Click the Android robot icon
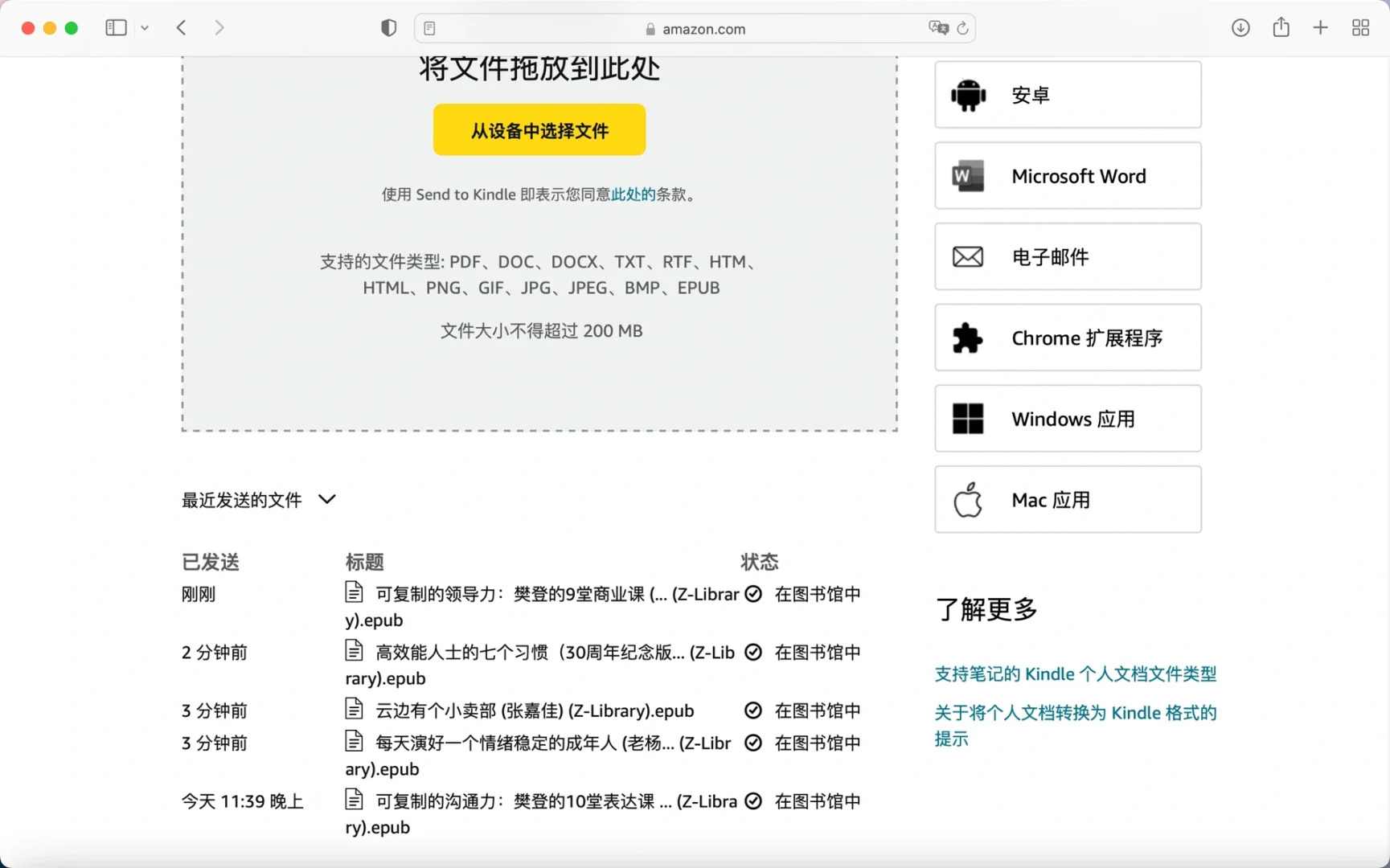This screenshot has width=1390, height=868. 968,95
